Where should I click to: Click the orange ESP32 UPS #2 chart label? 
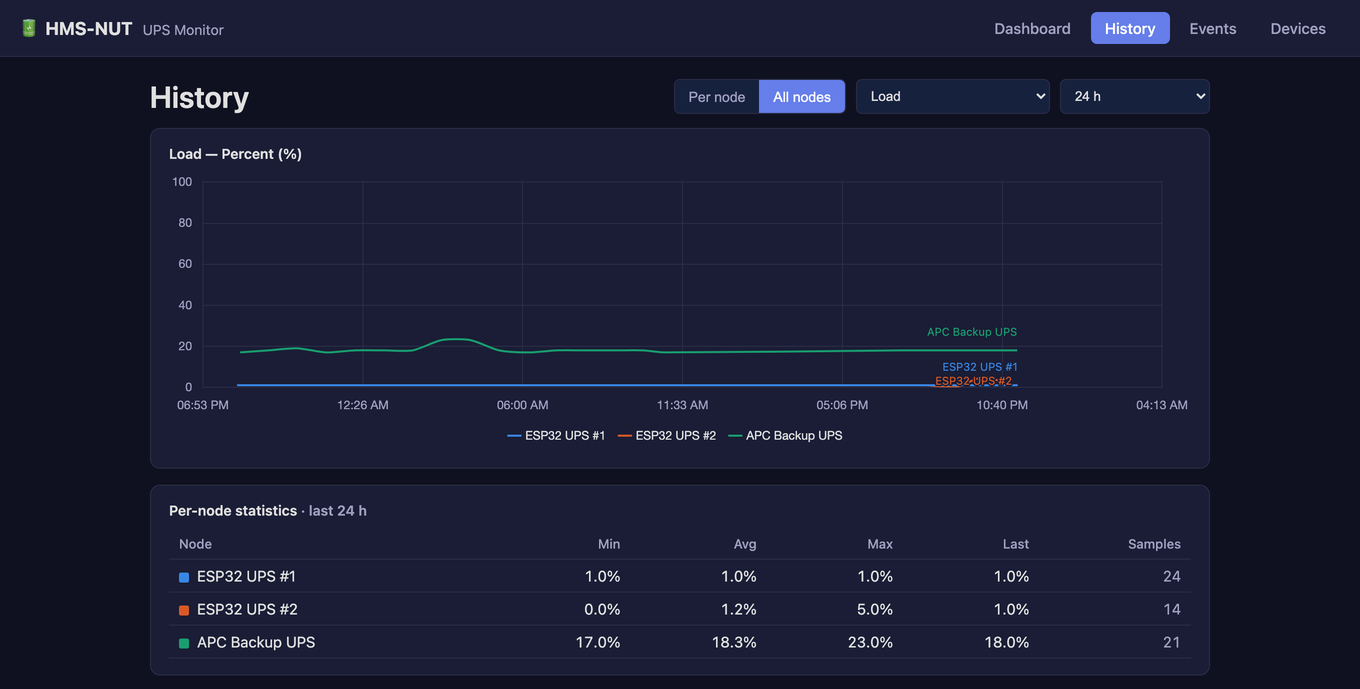[x=973, y=381]
